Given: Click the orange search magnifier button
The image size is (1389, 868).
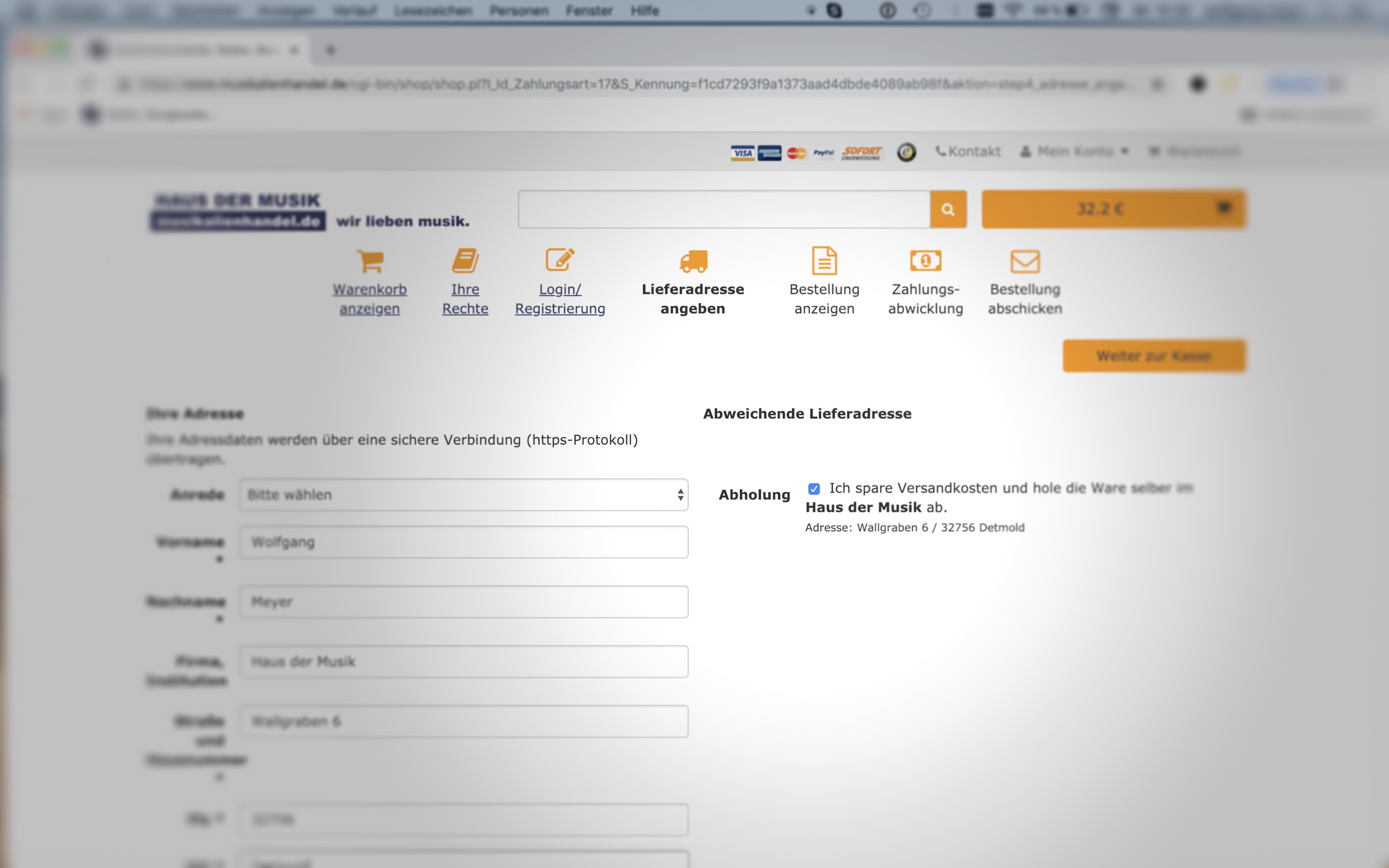Looking at the screenshot, I should [948, 210].
